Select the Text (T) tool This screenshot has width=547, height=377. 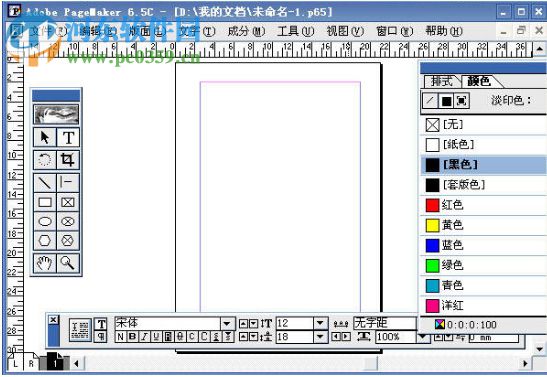tap(68, 137)
